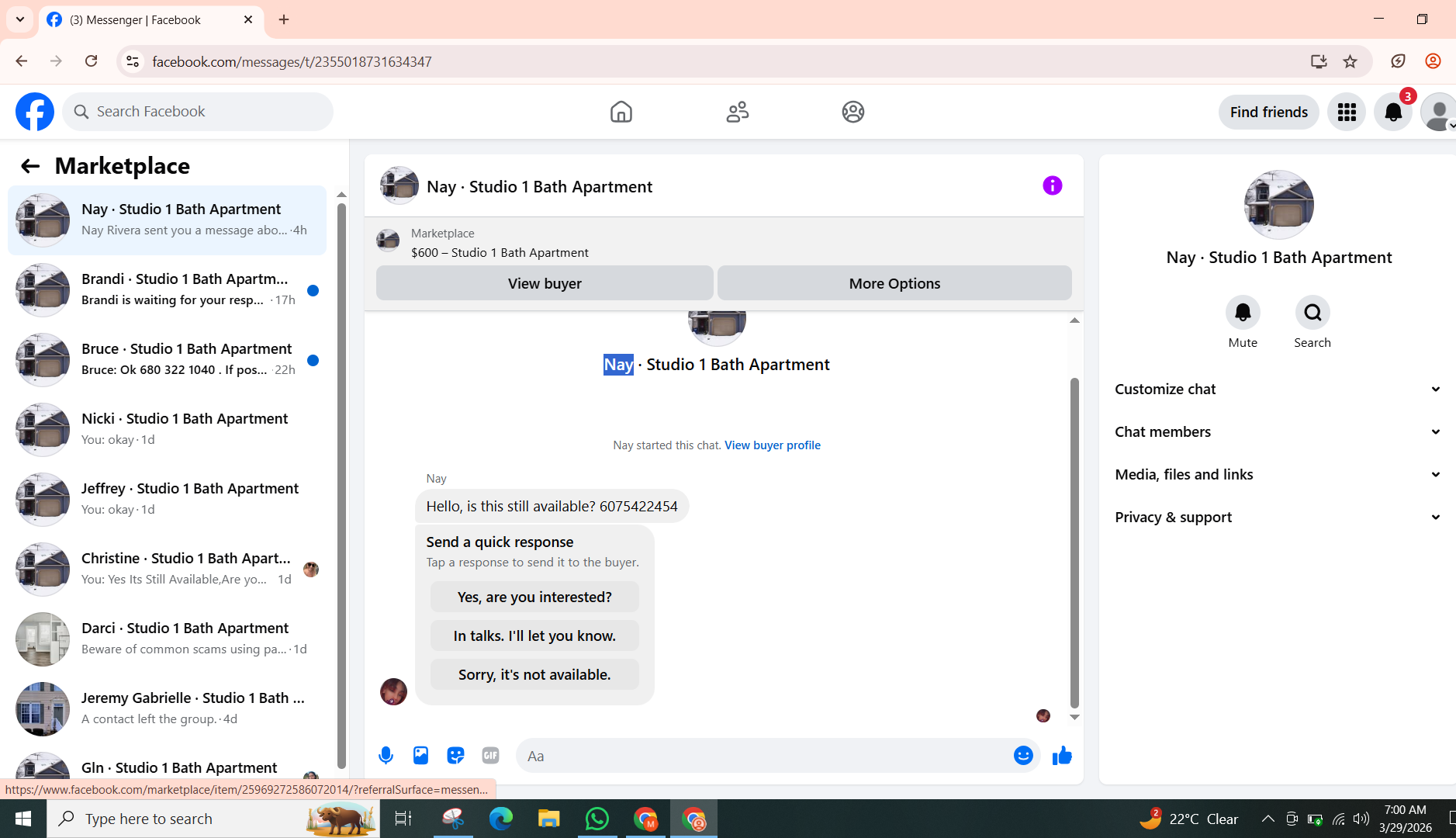Click the Marketplace listing $600 Studio banner
The image size is (1456, 838).
pos(724,243)
